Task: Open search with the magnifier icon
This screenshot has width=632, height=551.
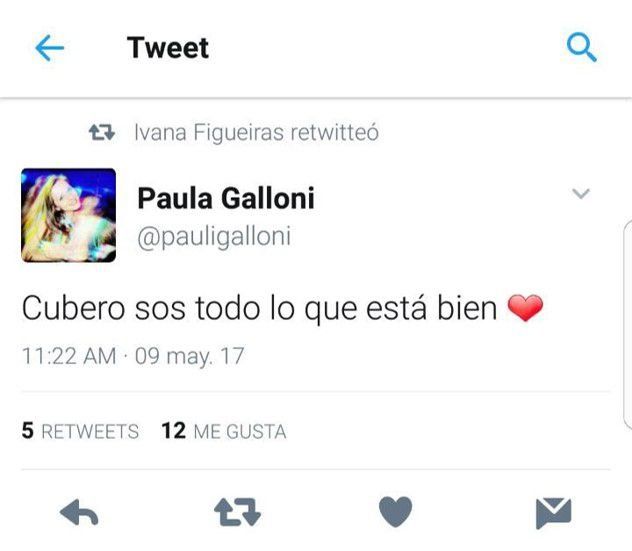Action: coord(582,47)
